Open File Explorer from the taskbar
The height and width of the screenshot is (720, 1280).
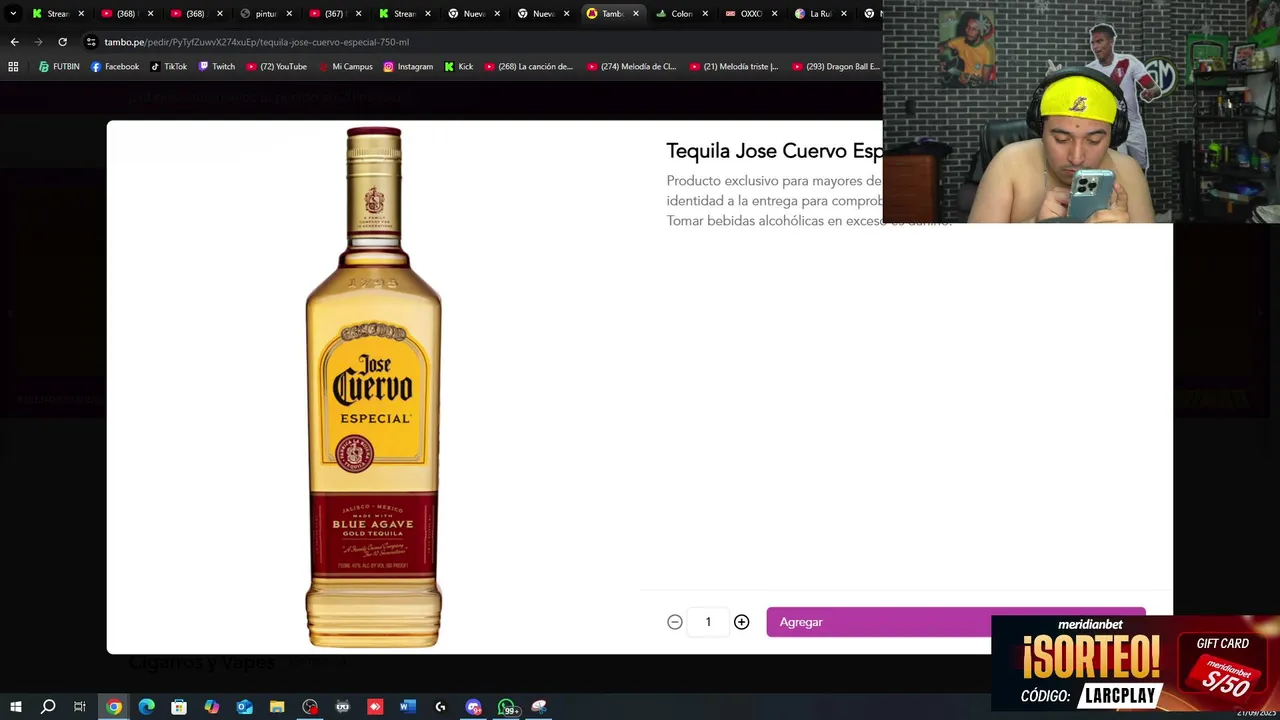click(x=277, y=707)
